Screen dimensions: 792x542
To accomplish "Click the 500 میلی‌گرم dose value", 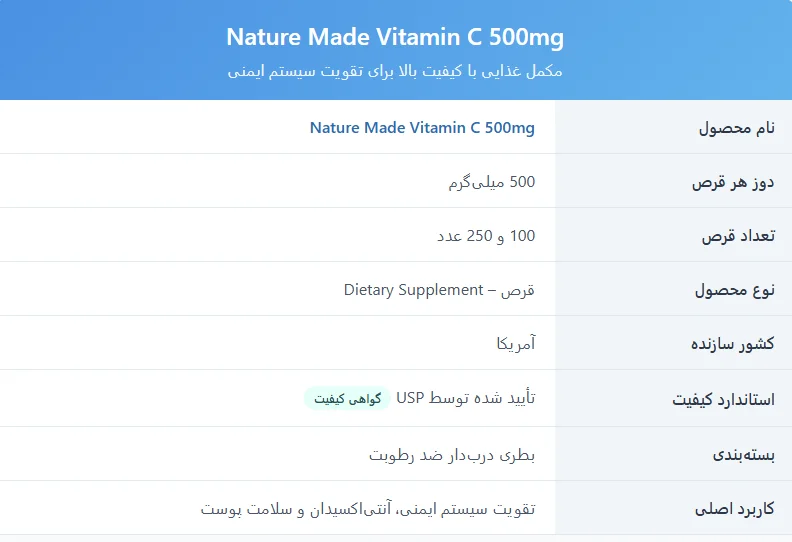I will pos(491,182).
